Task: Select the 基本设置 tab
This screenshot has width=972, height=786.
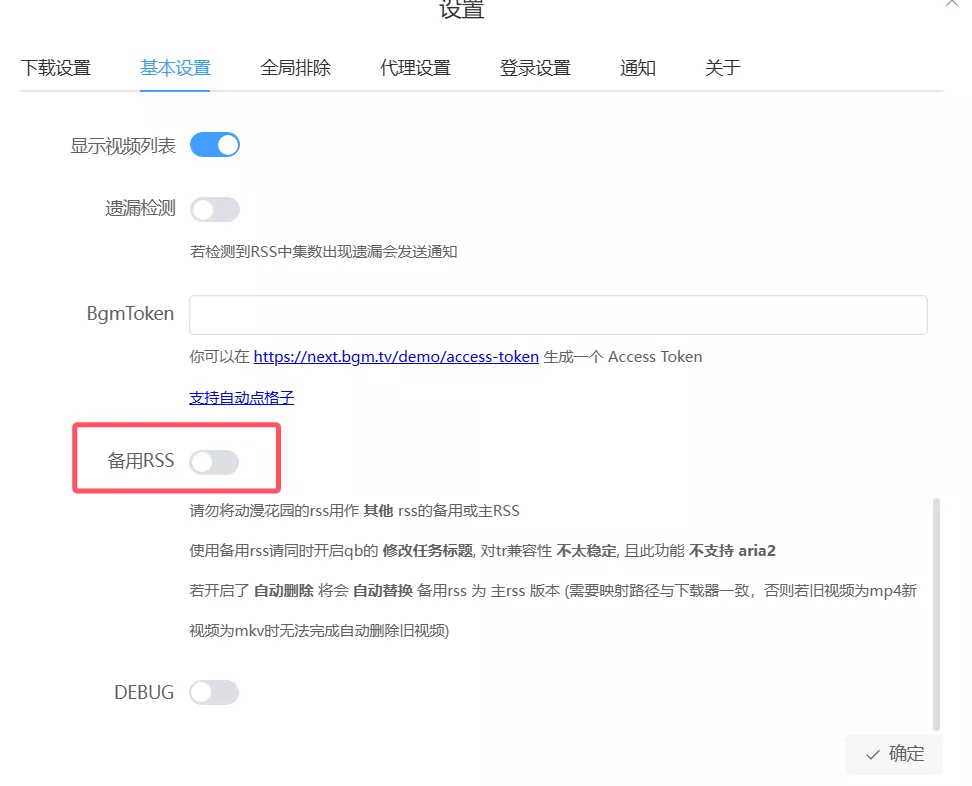Action: 175,68
